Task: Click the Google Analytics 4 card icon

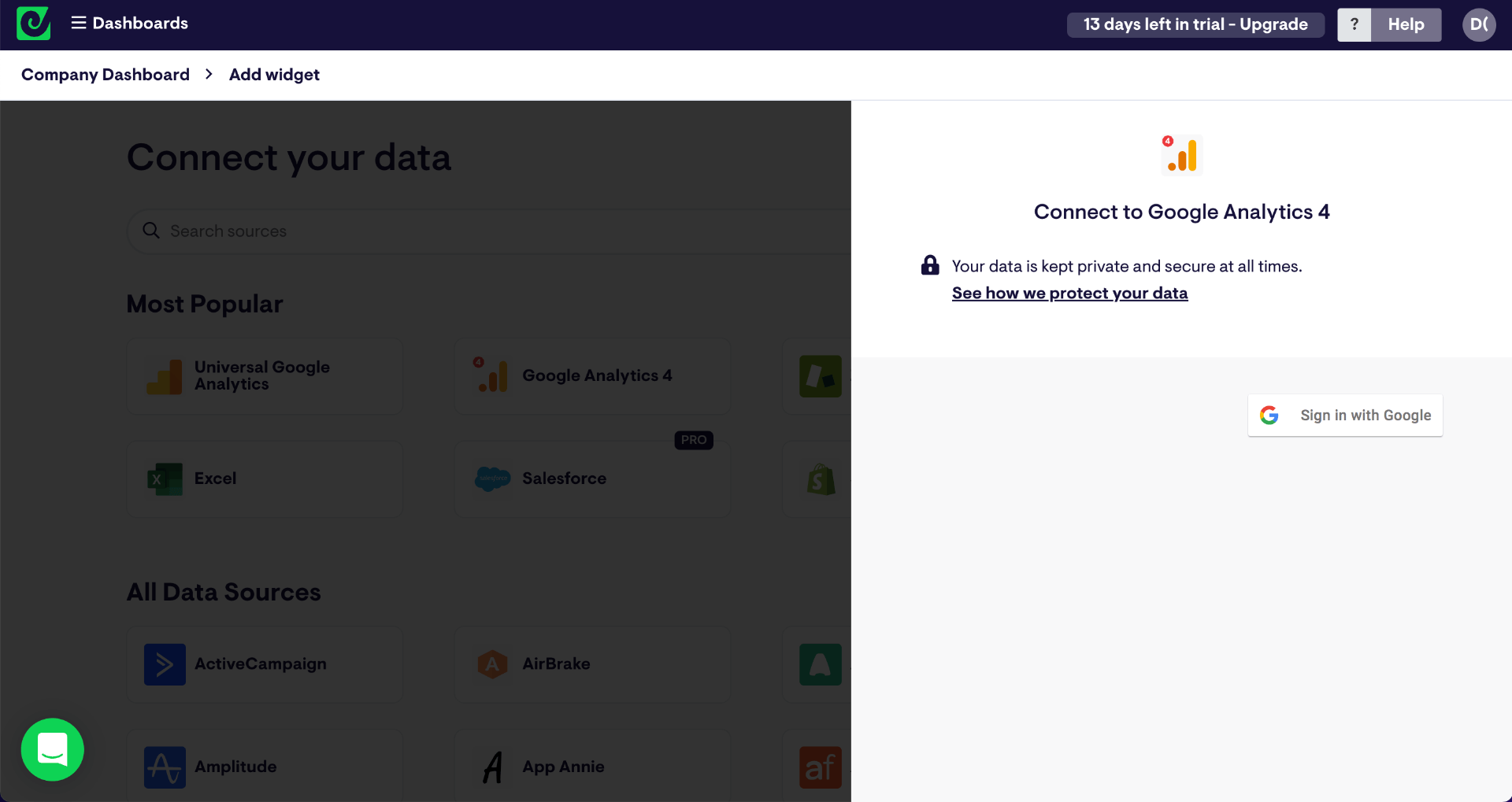Action: (491, 375)
